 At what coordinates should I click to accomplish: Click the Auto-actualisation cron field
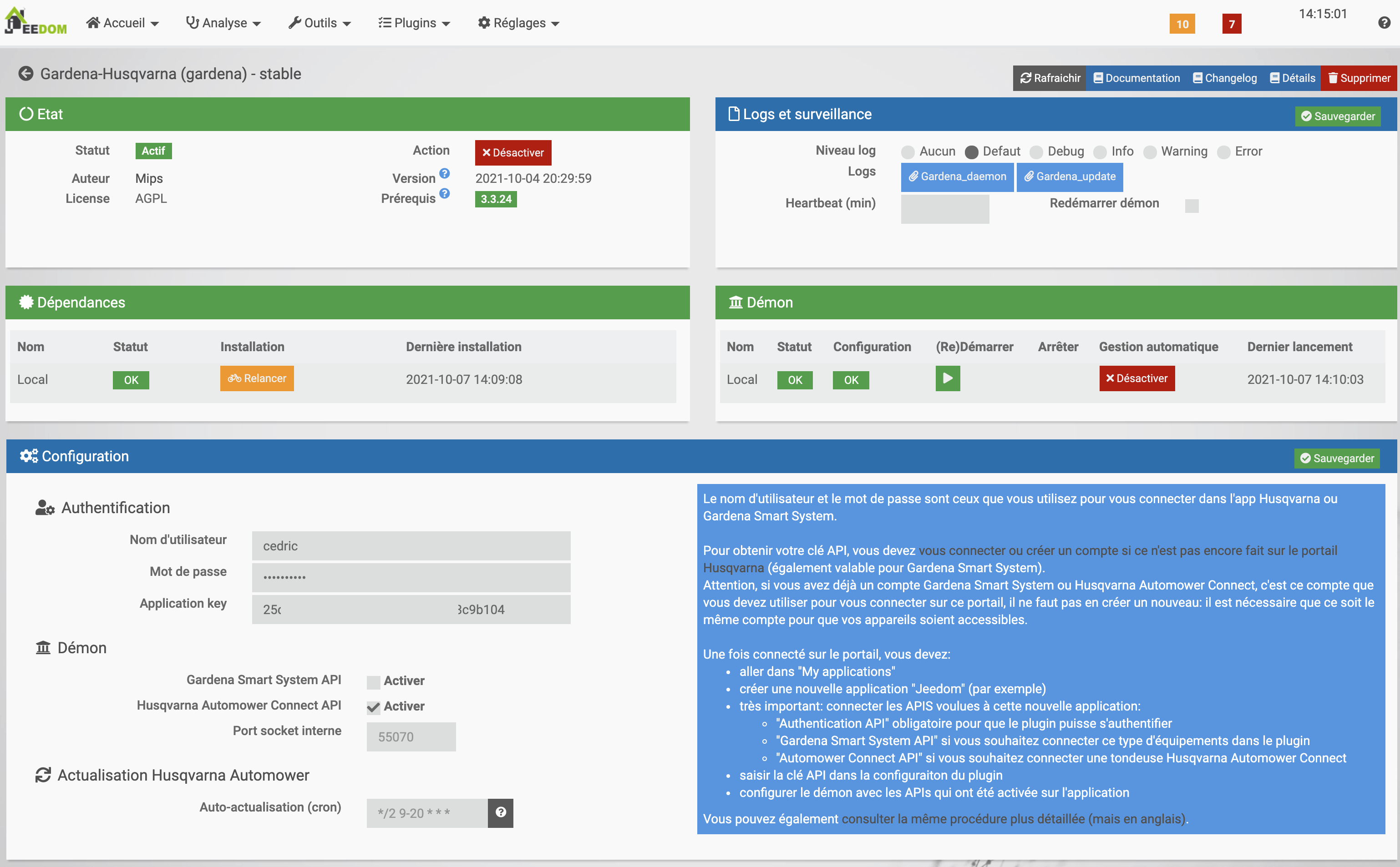tap(427, 813)
